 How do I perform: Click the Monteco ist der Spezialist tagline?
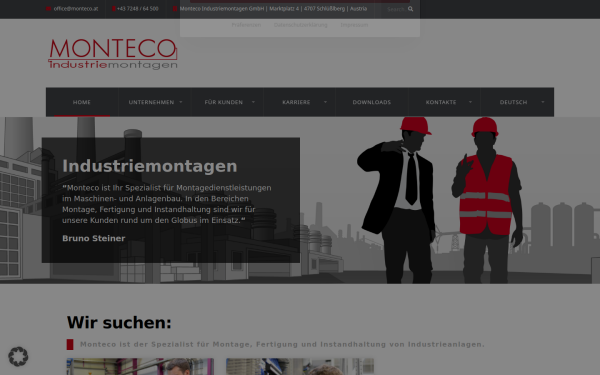click(x=282, y=344)
